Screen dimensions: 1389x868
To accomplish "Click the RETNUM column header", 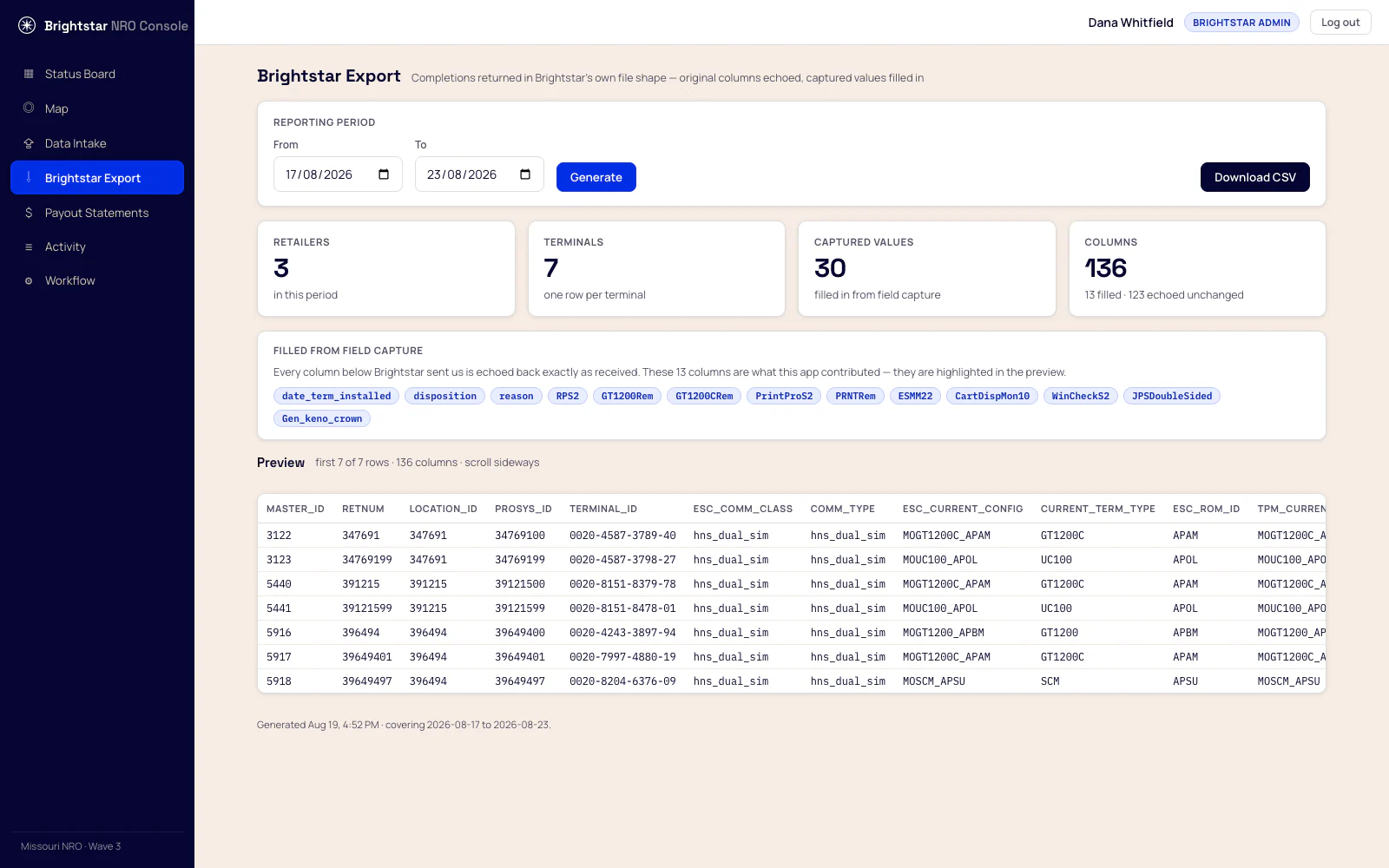I will tap(363, 509).
